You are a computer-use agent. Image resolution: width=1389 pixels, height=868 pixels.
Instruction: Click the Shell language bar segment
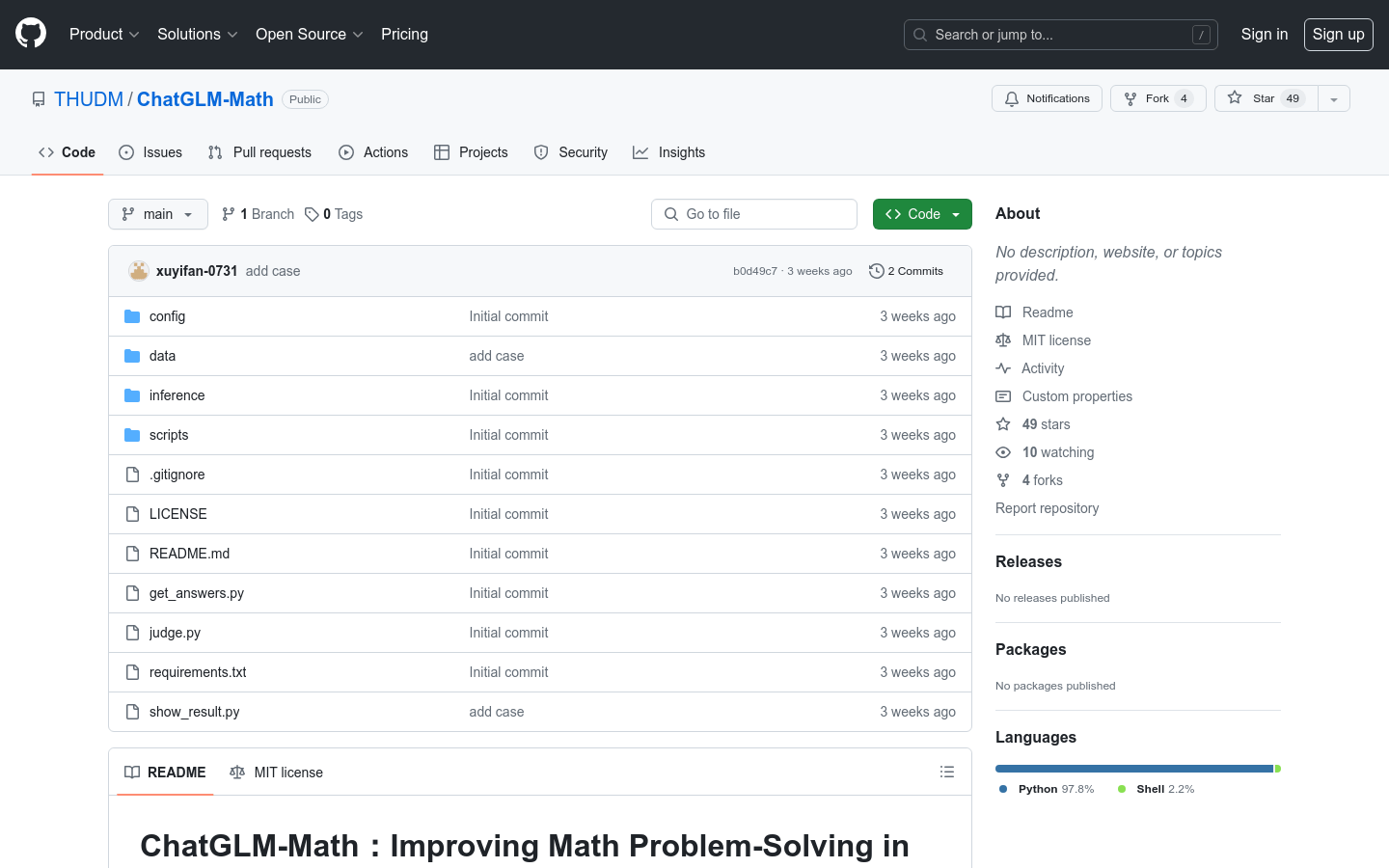coord(1278,769)
